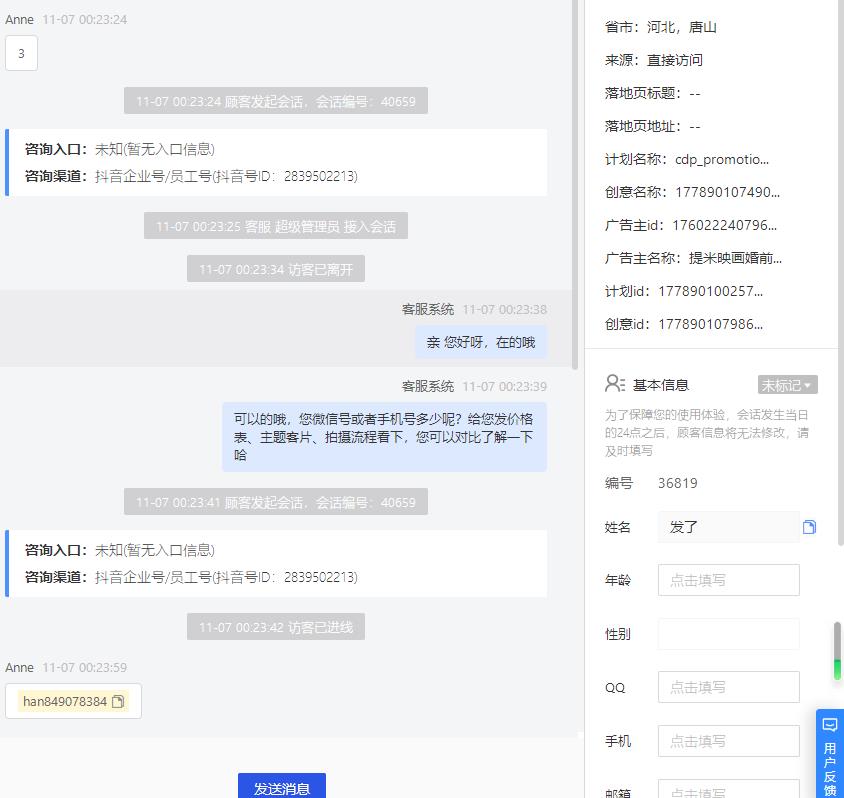The width and height of the screenshot is (844, 798).
Task: Edit the 姓名 field containing 发了
Action: pyautogui.click(x=728, y=527)
